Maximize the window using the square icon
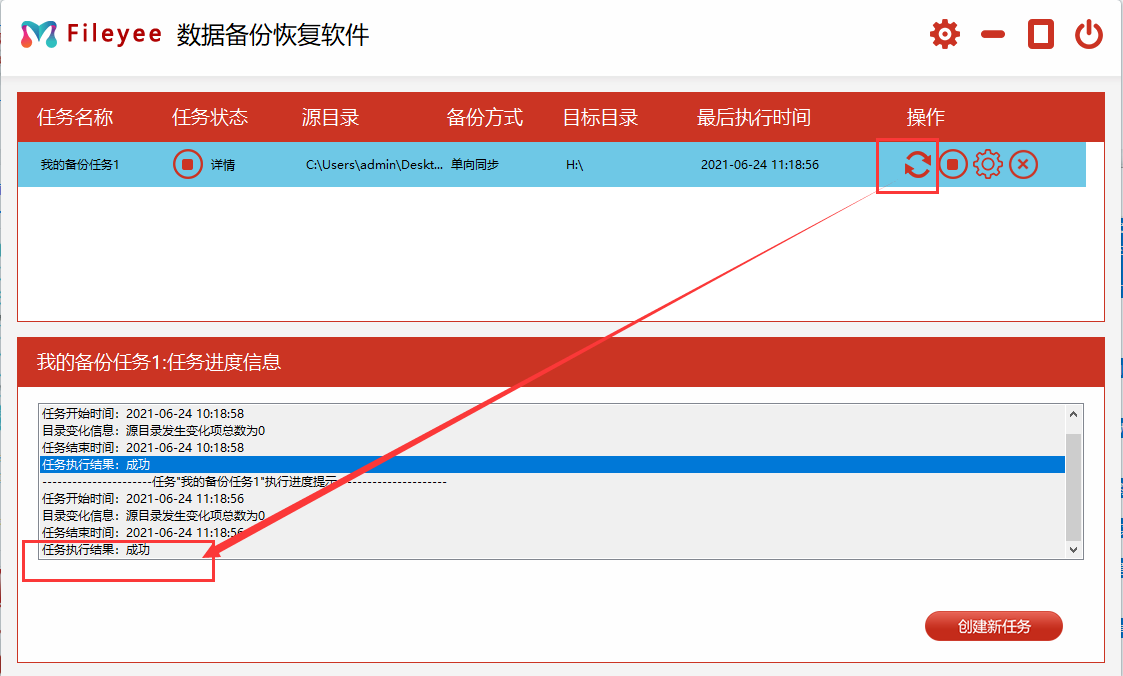Viewport: 1123px width, 676px height. click(x=1041, y=35)
